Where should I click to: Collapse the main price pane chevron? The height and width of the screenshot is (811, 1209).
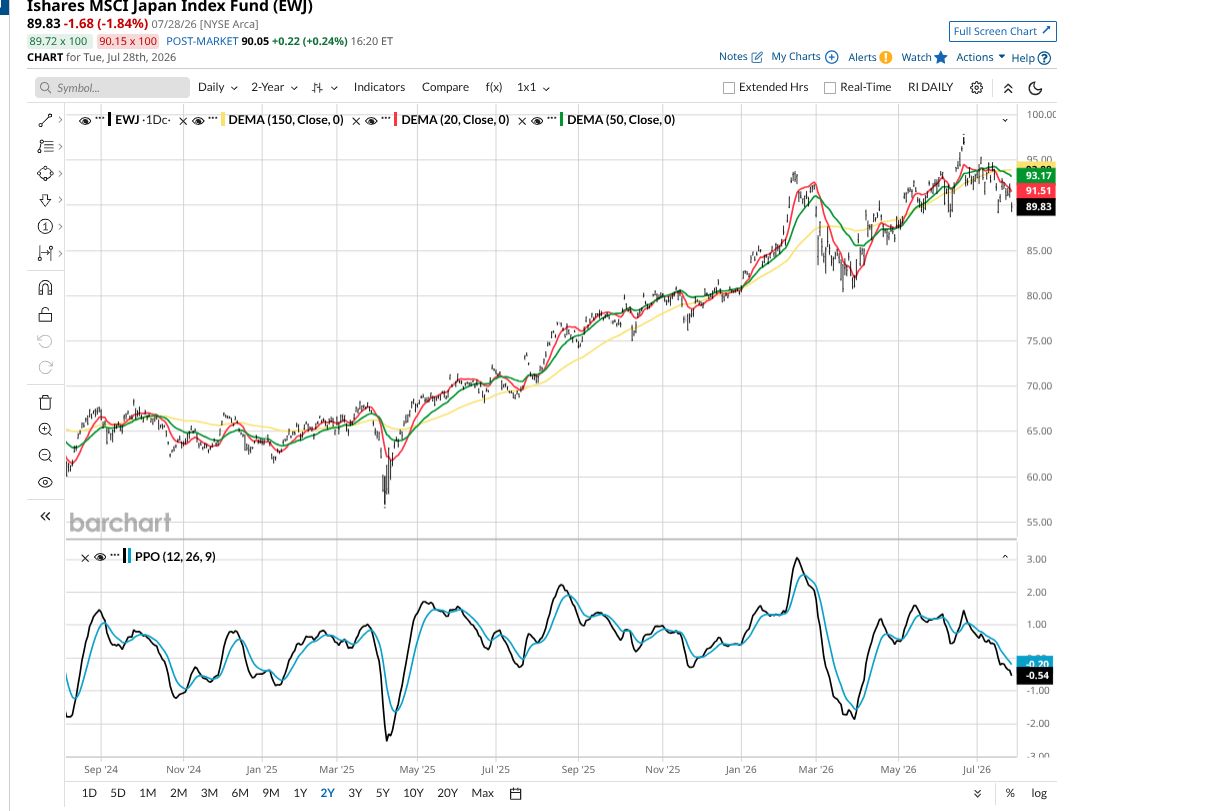1005,120
